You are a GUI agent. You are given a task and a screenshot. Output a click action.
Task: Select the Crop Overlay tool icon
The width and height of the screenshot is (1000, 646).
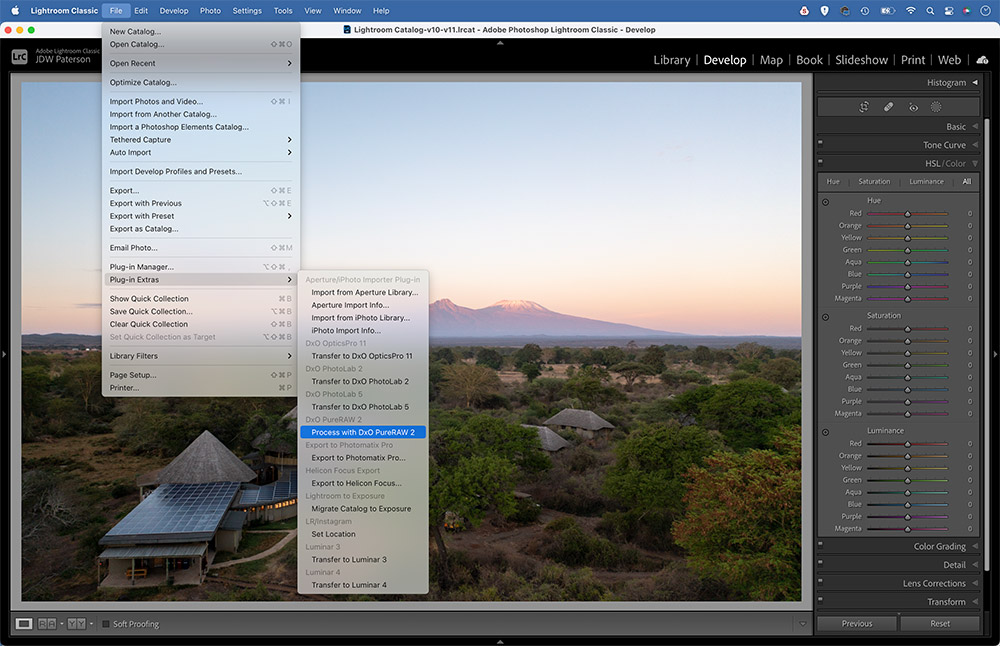pos(864,107)
